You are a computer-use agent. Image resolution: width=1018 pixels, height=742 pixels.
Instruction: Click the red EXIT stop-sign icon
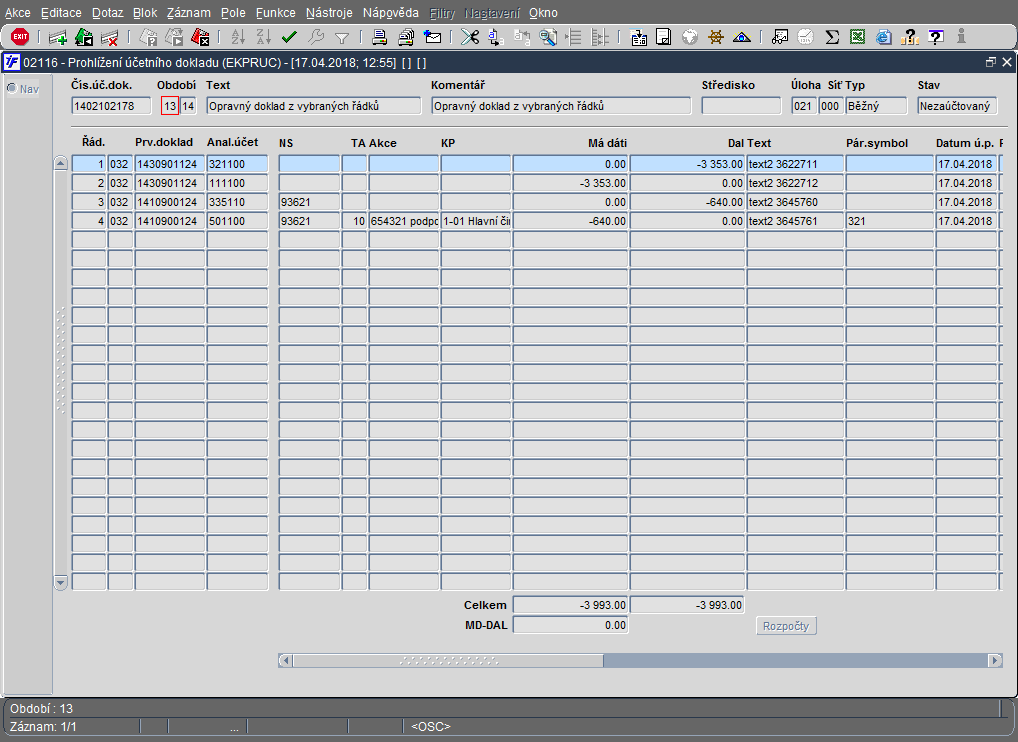click(20, 37)
